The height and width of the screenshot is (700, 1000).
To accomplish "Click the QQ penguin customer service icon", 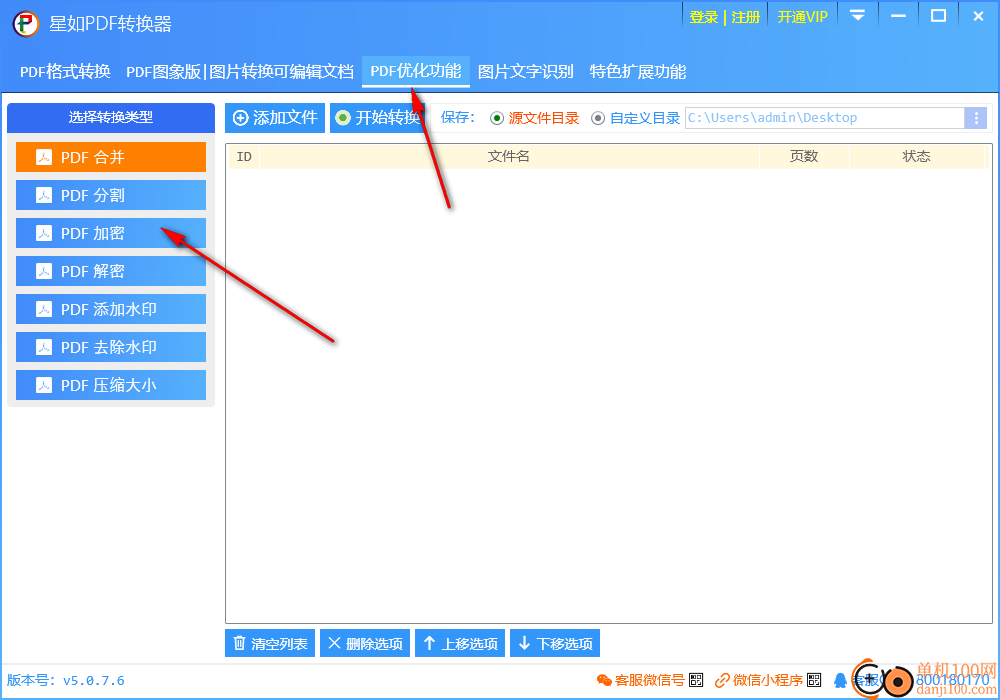I will click(x=841, y=681).
